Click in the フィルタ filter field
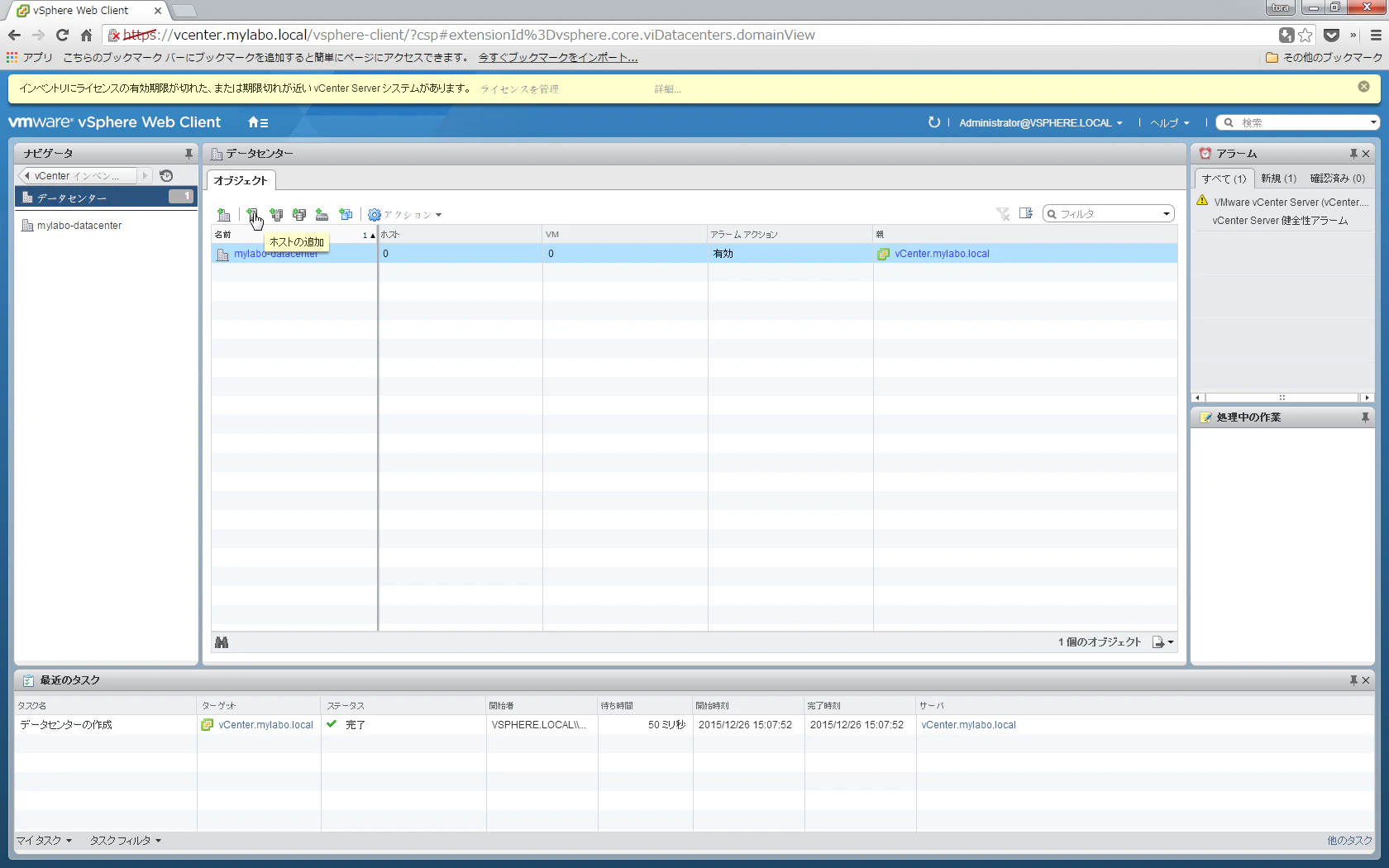The height and width of the screenshot is (868, 1389). [x=1106, y=214]
